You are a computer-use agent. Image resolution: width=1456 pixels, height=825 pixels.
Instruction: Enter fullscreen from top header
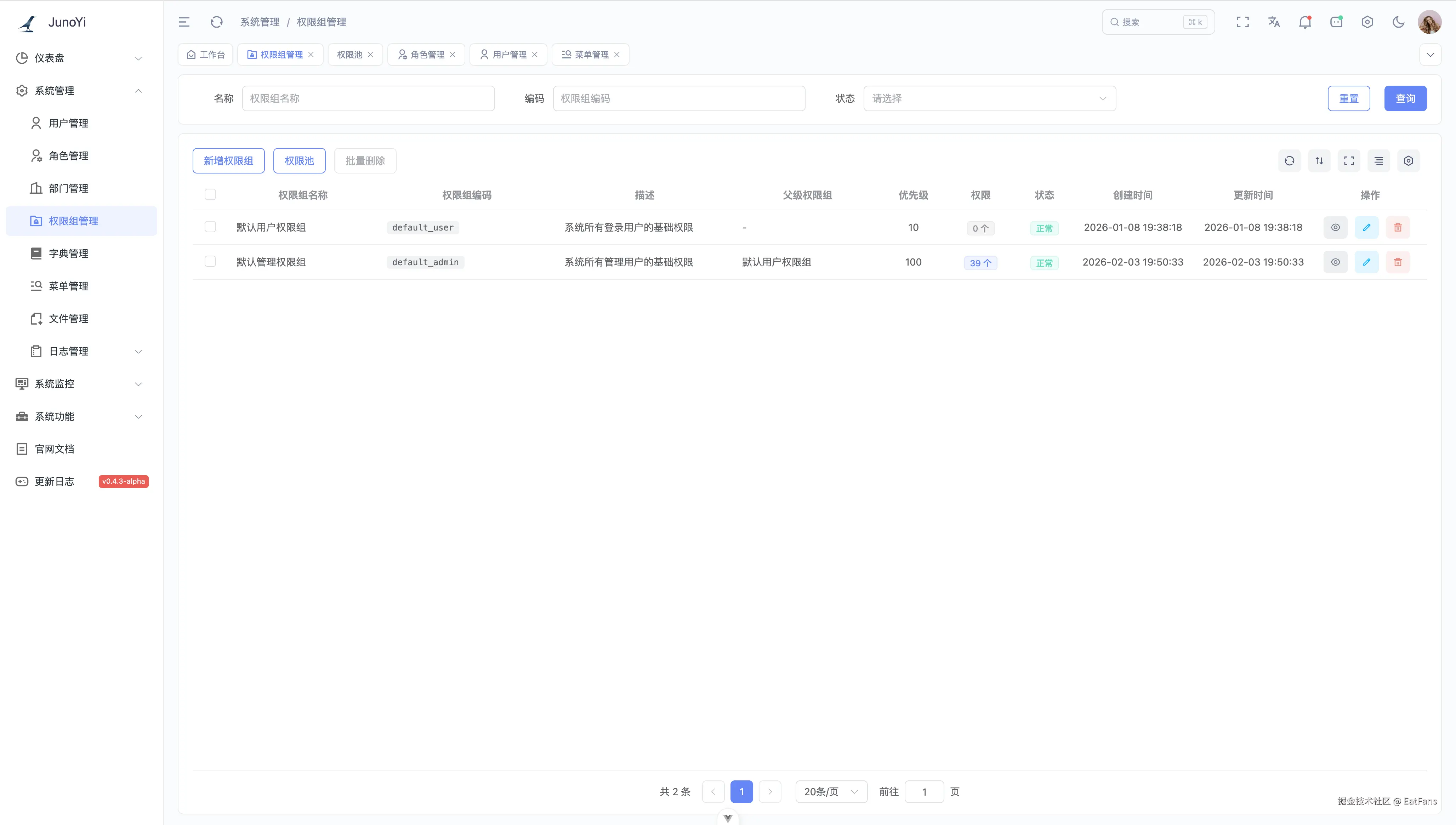1242,22
